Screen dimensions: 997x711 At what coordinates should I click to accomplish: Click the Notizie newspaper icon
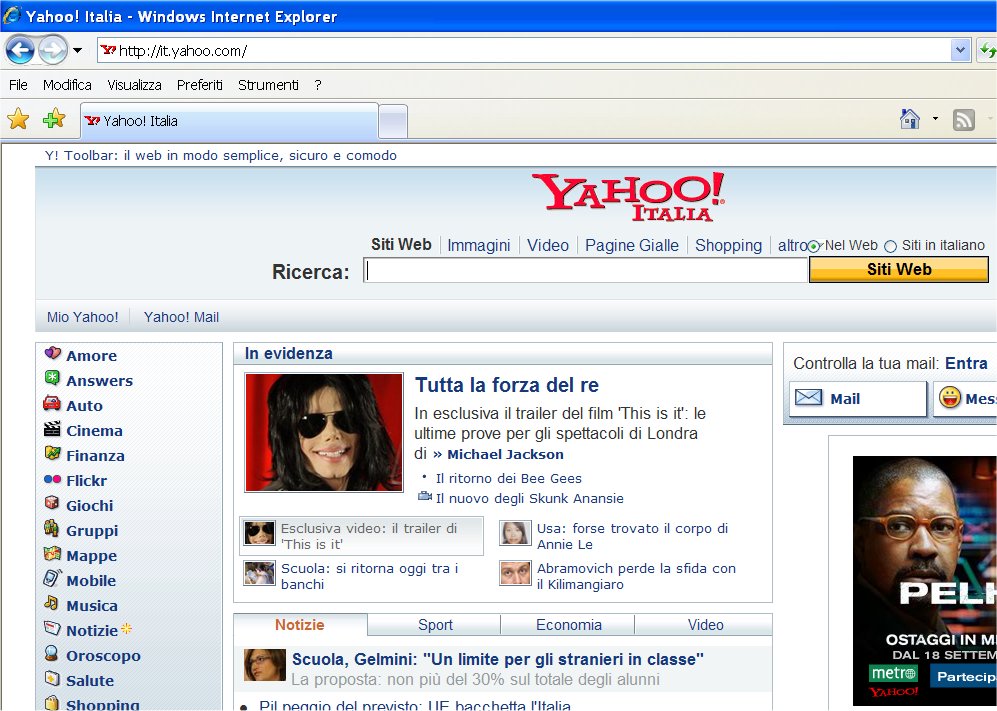52,628
